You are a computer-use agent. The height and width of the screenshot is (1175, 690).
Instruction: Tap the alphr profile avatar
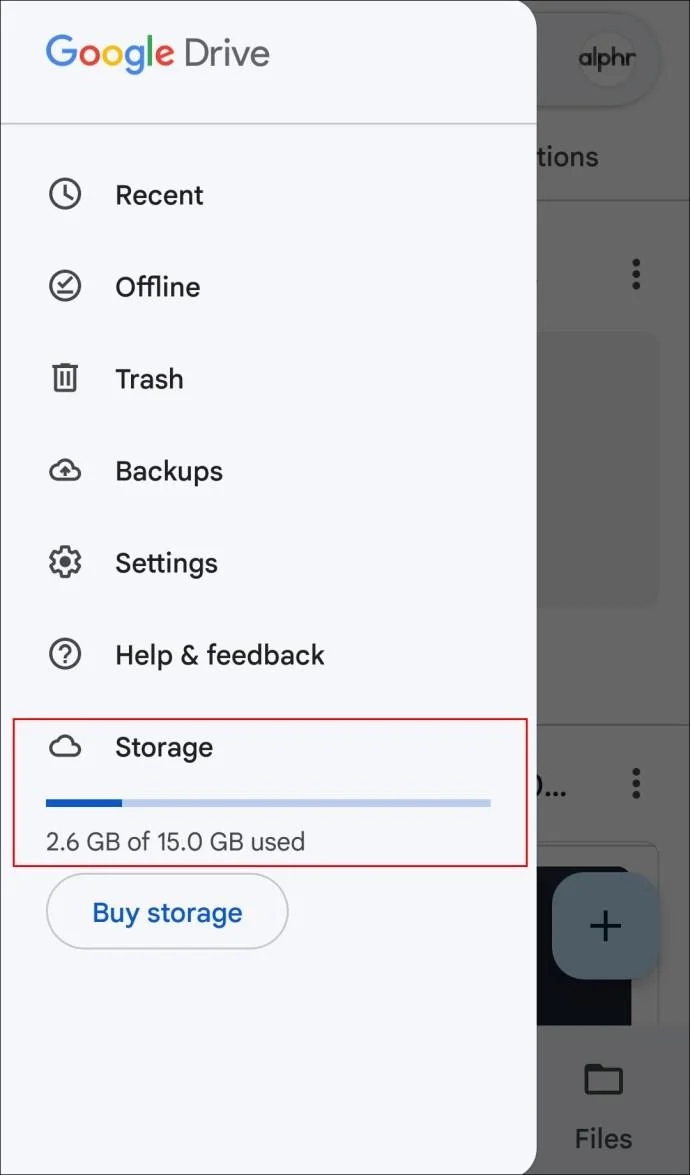click(610, 59)
